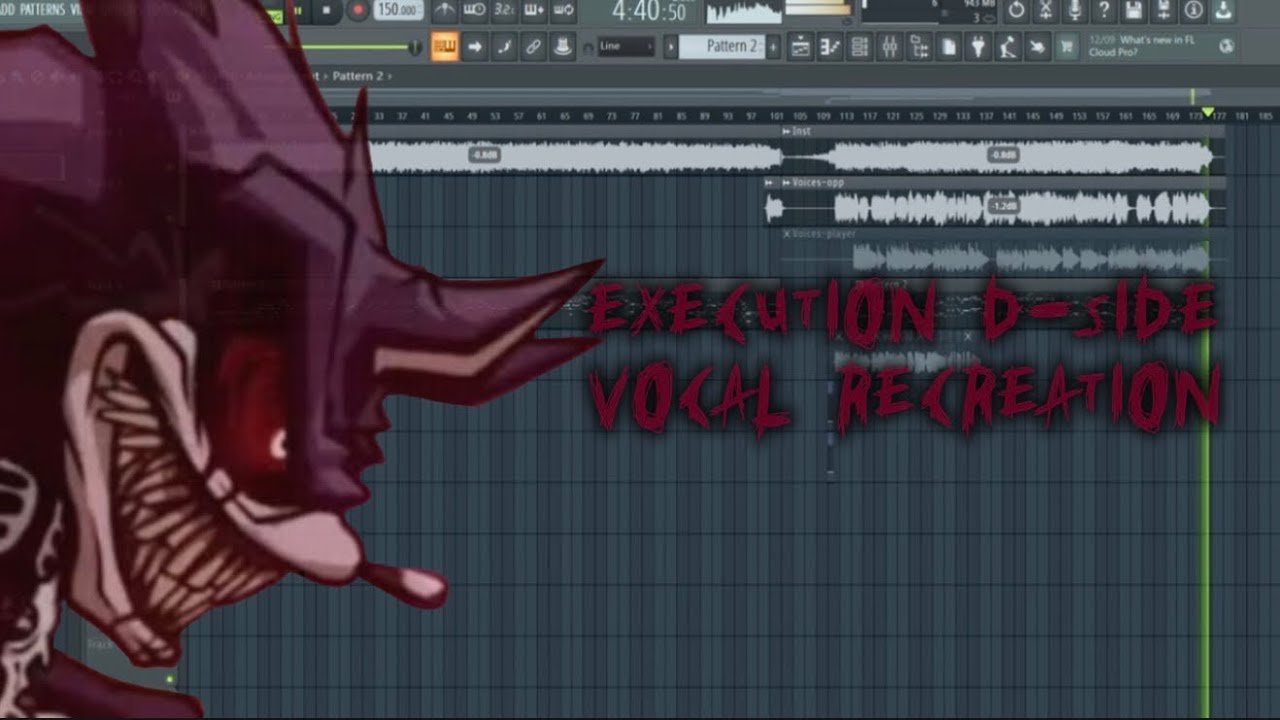Screen dimensions: 1280x720
Task: Click the -0.8dB label on left Inst clip
Action: [484, 155]
